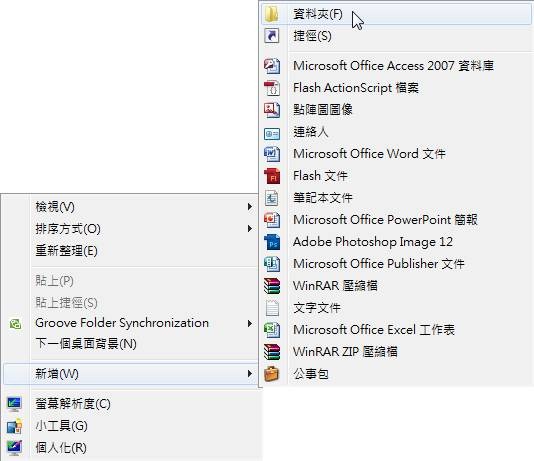Select Flash ActionScript 檔案 entry
This screenshot has width=534, height=461.
click(396, 88)
